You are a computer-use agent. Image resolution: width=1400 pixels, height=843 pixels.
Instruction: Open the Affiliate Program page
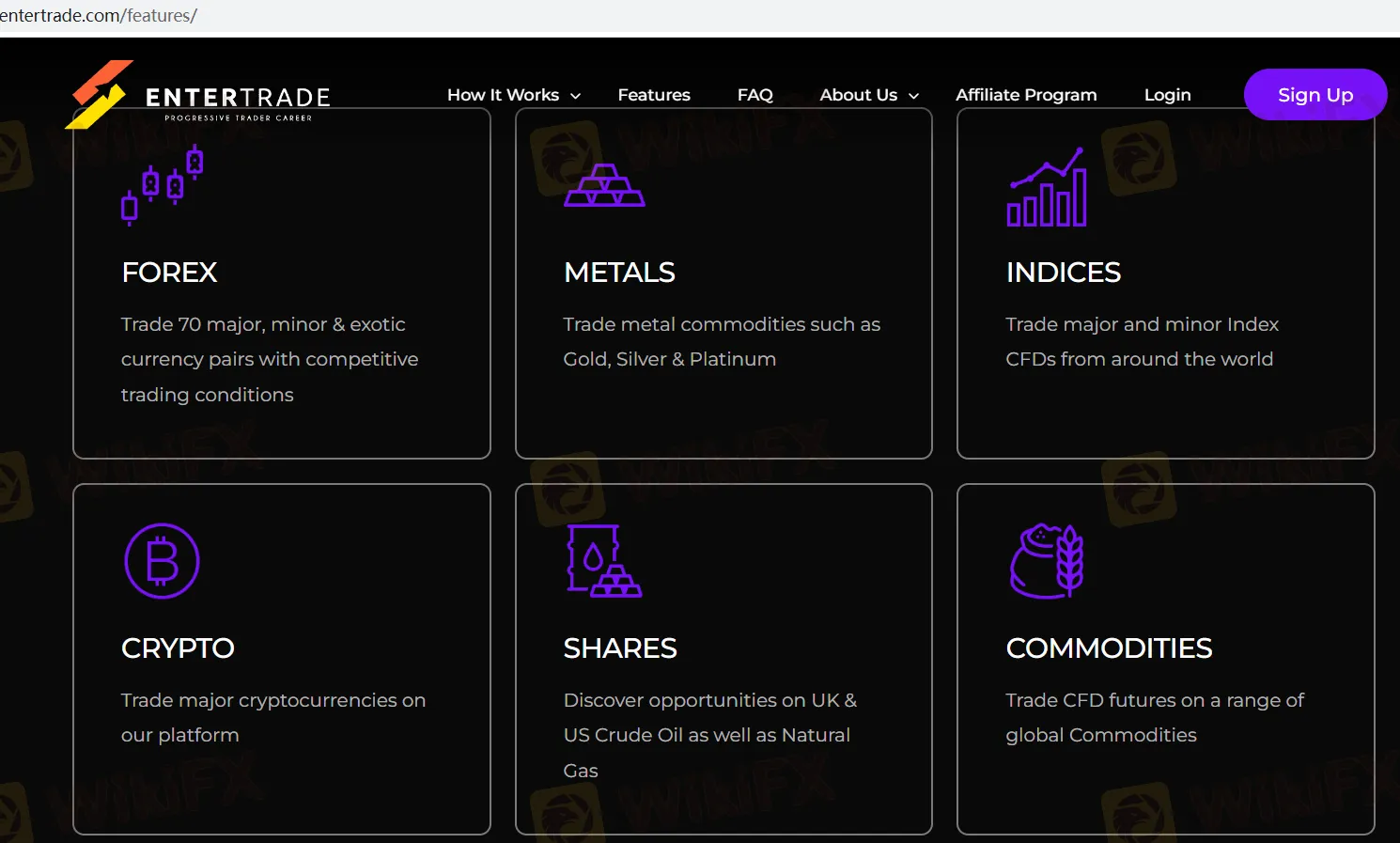(x=1025, y=94)
